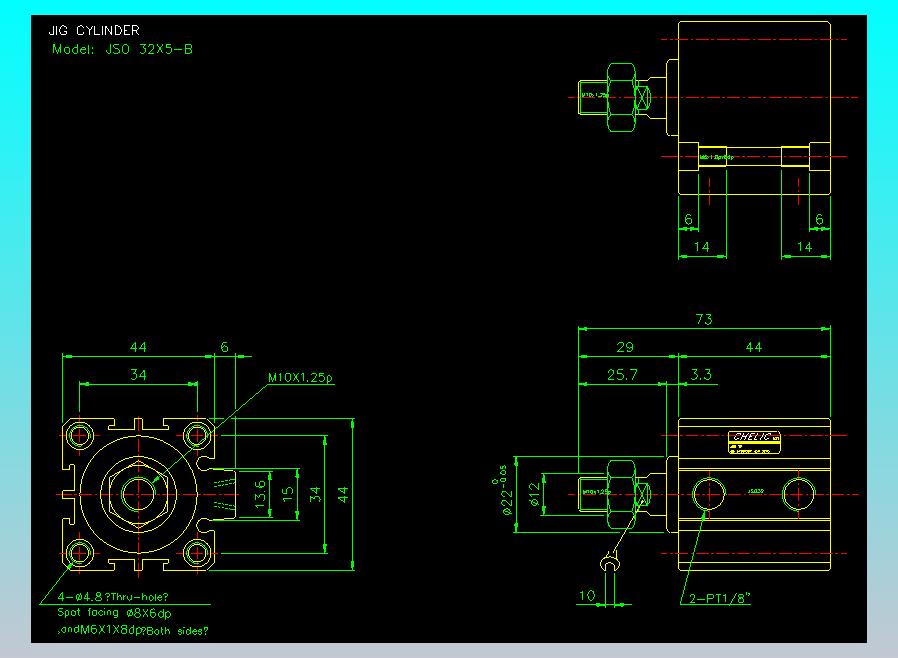Screen dimensions: 898x658
Task: Click the 3.3 dimension text
Action: tap(701, 374)
